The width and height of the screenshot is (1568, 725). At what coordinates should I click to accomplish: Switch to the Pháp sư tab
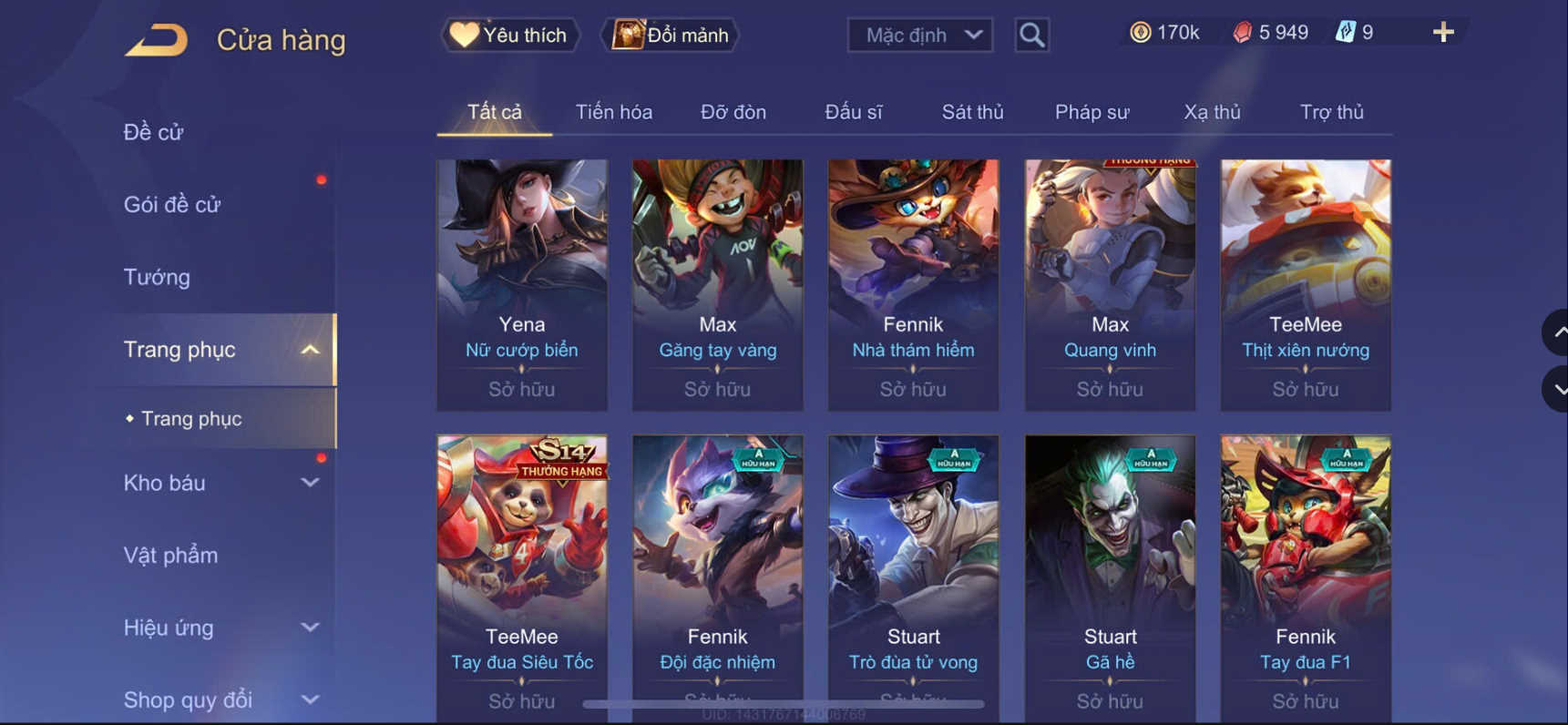pyautogui.click(x=1091, y=112)
